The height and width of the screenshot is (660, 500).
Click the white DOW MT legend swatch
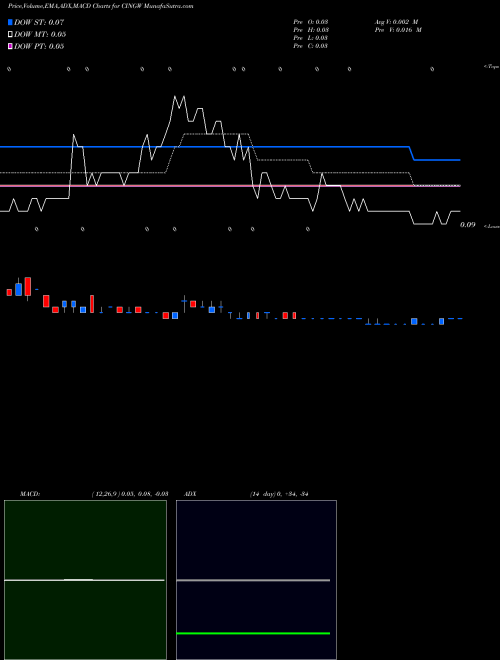(x=10, y=35)
